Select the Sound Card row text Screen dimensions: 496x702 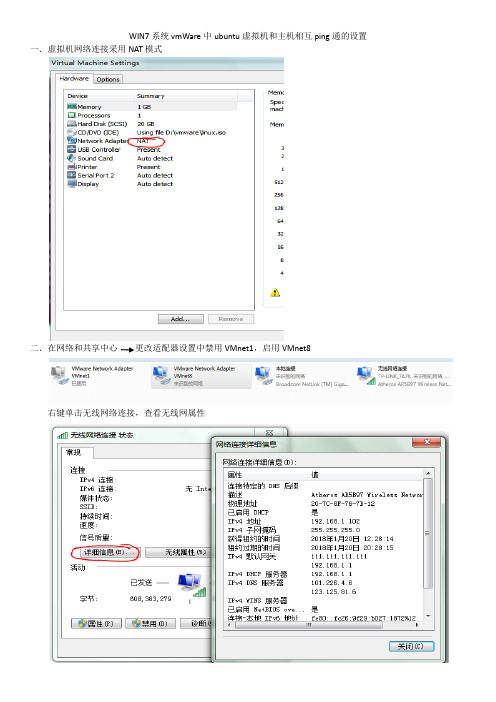point(95,158)
